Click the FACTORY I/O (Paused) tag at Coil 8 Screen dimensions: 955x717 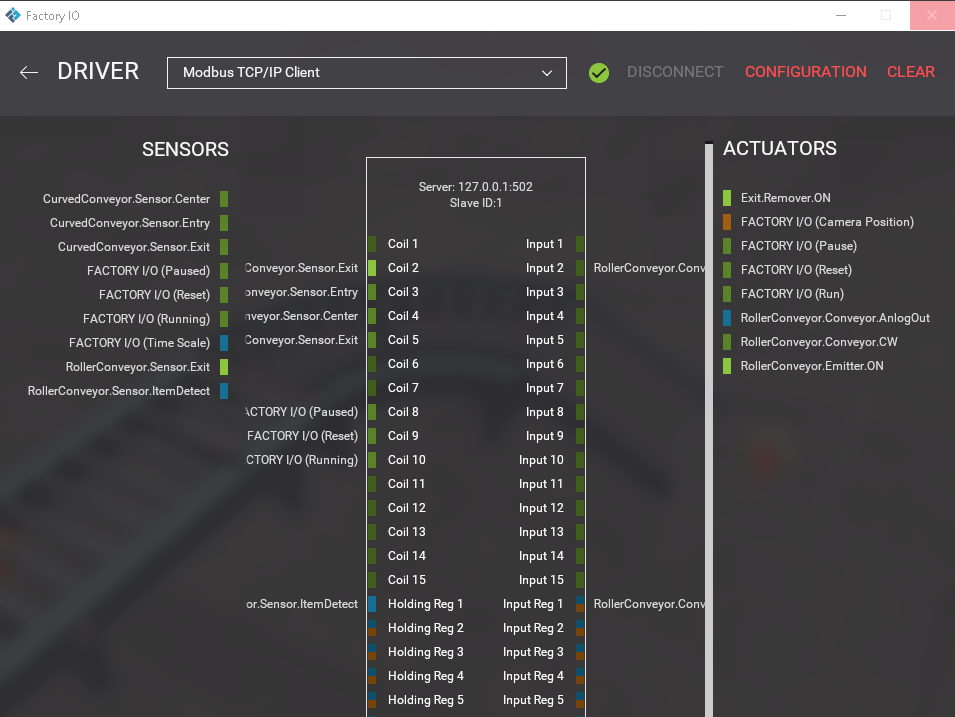[301, 412]
